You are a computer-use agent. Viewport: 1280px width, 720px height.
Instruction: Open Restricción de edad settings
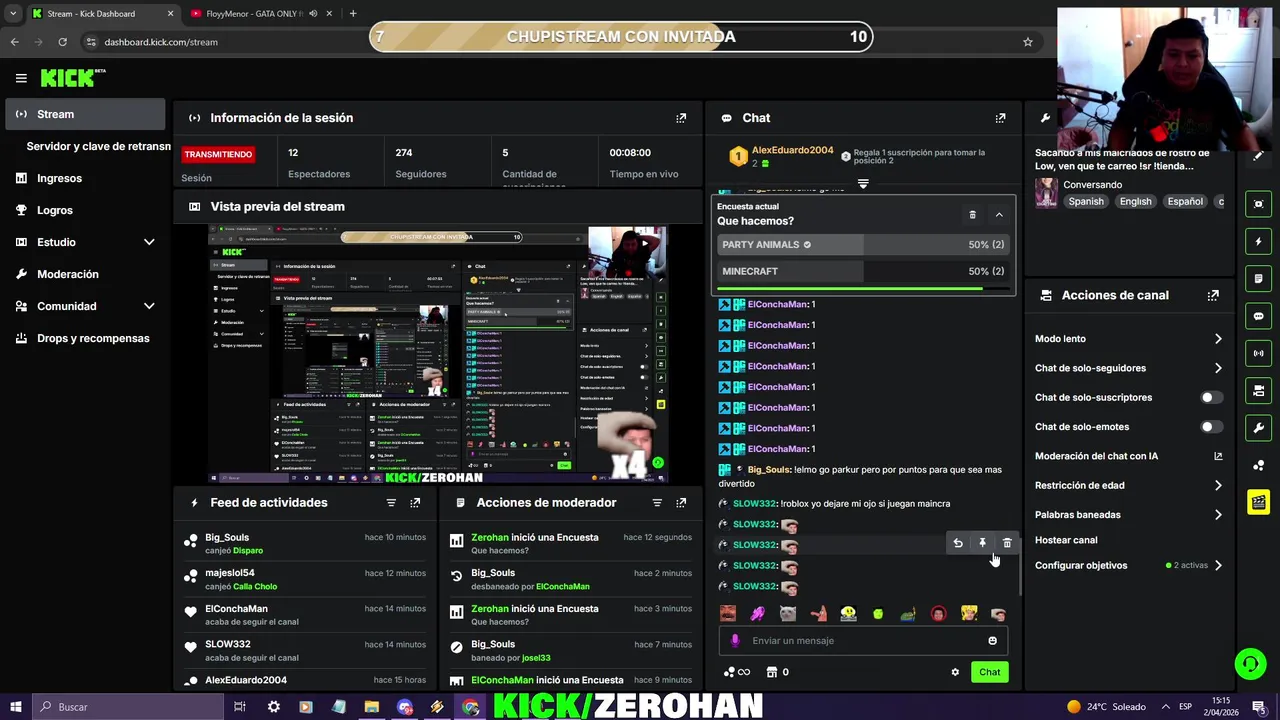[x=1128, y=485]
